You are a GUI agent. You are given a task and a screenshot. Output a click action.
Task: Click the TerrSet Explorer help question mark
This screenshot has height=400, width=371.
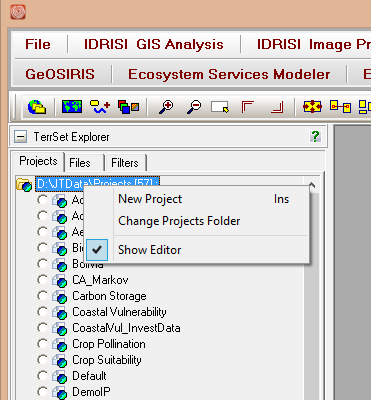315,137
